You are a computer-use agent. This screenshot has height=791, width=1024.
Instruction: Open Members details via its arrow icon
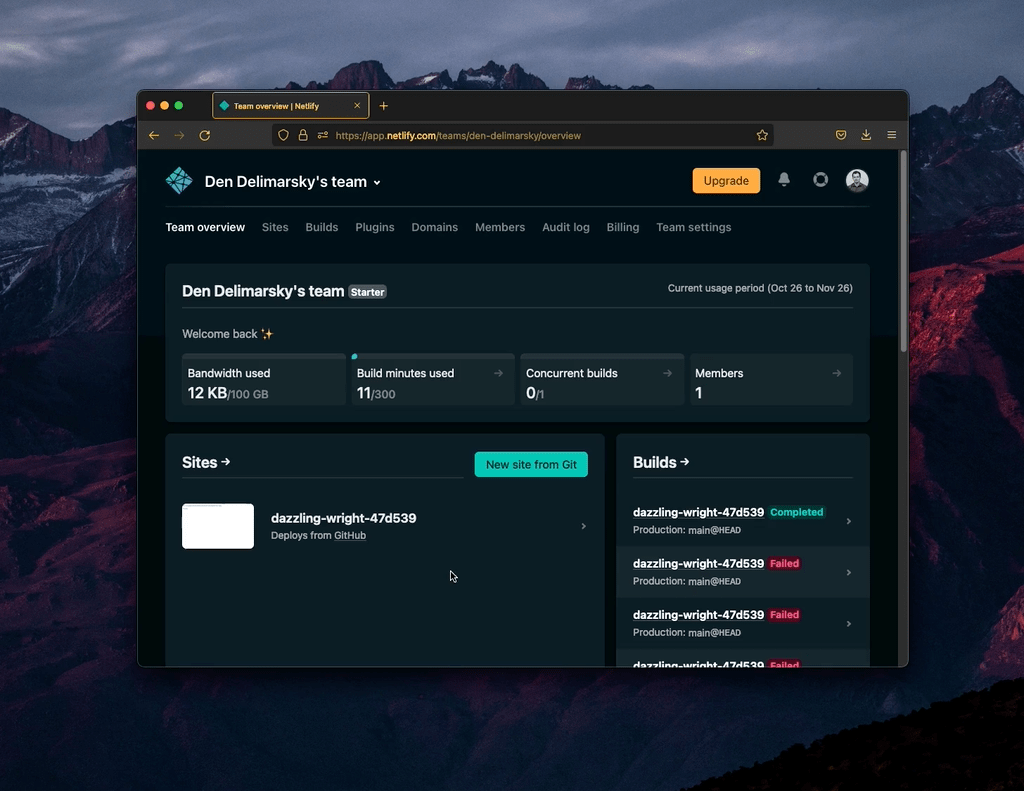pyautogui.click(x=838, y=372)
